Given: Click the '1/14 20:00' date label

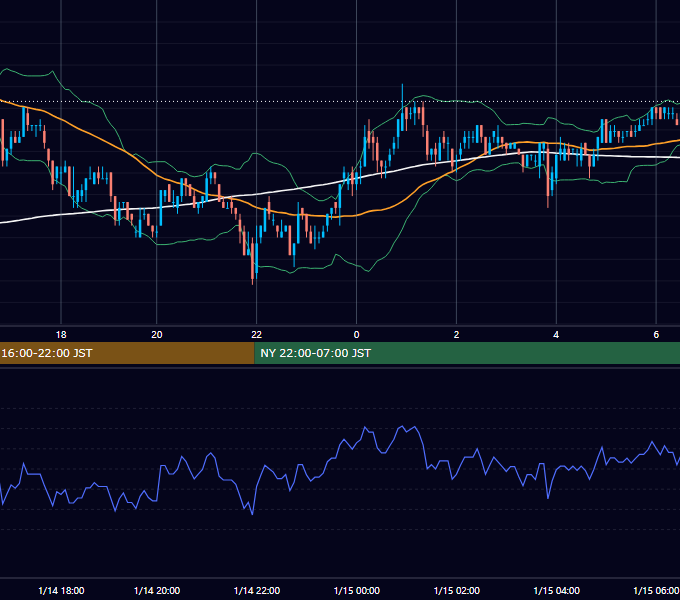Looking at the screenshot, I should click(157, 590).
